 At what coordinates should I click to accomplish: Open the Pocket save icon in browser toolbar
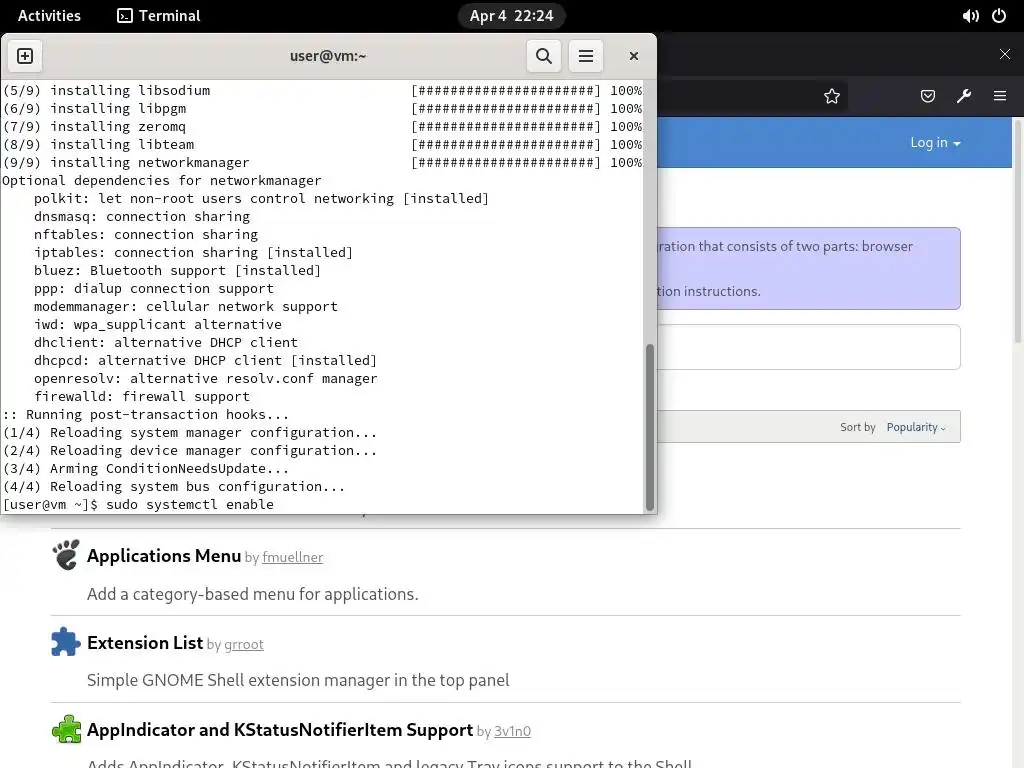coord(927,97)
